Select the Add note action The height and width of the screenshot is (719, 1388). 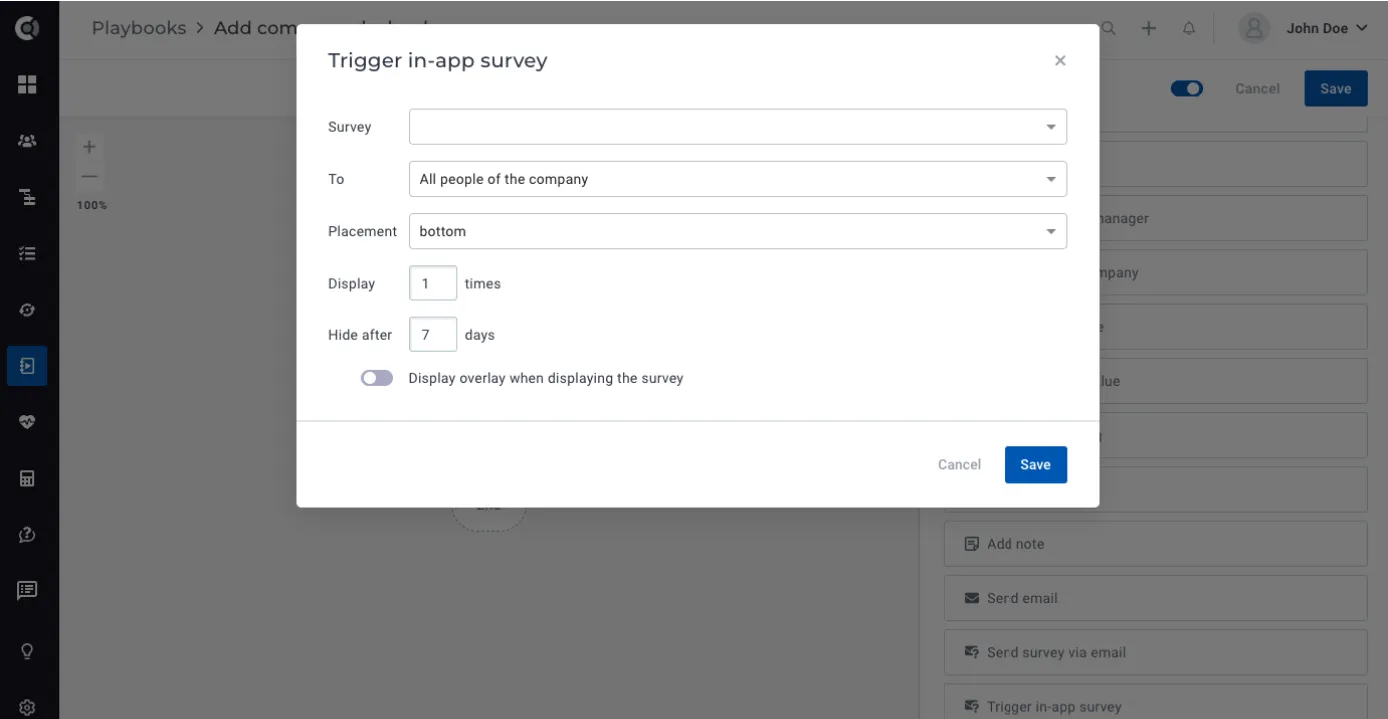click(1155, 544)
